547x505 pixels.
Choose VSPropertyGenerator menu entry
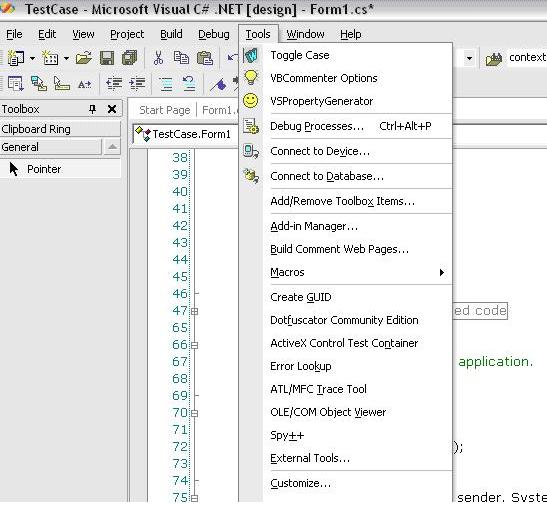click(x=345, y=101)
